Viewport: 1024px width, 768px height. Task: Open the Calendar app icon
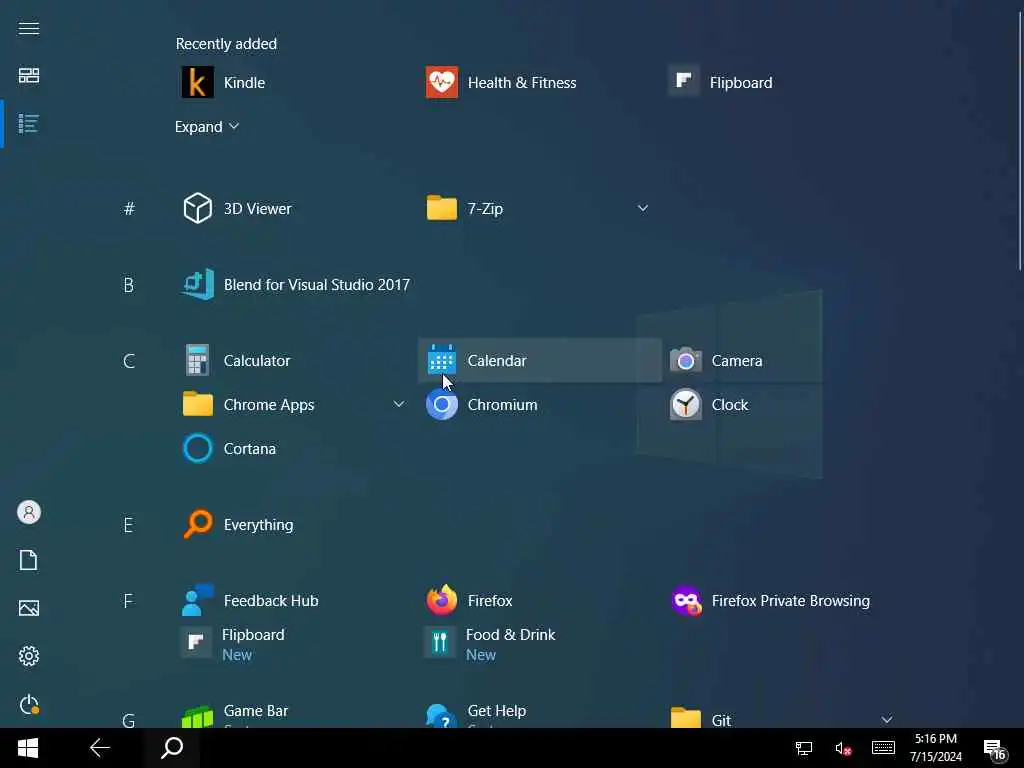coord(441,360)
